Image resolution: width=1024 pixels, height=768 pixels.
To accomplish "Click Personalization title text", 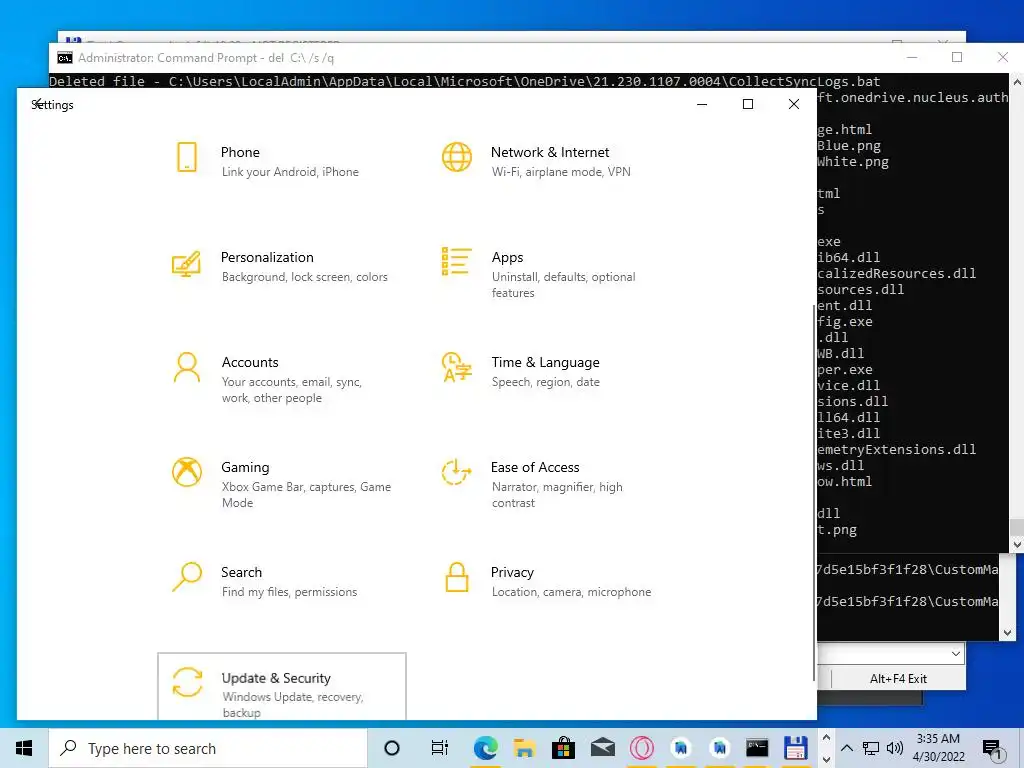I will (x=267, y=257).
